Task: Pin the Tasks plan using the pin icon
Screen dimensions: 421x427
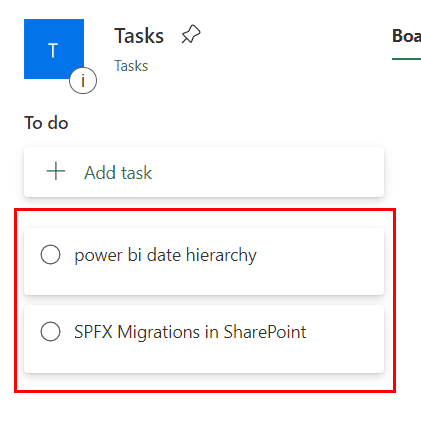Action: tap(191, 35)
